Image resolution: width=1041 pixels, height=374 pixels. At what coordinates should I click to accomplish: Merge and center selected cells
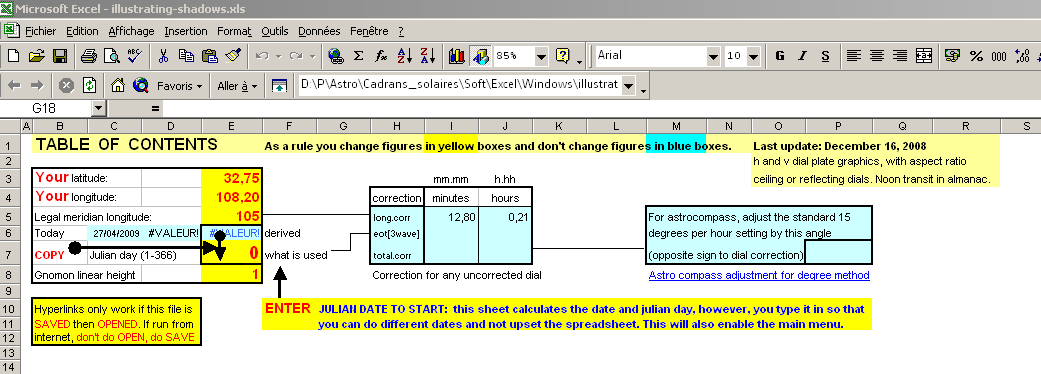(923, 56)
